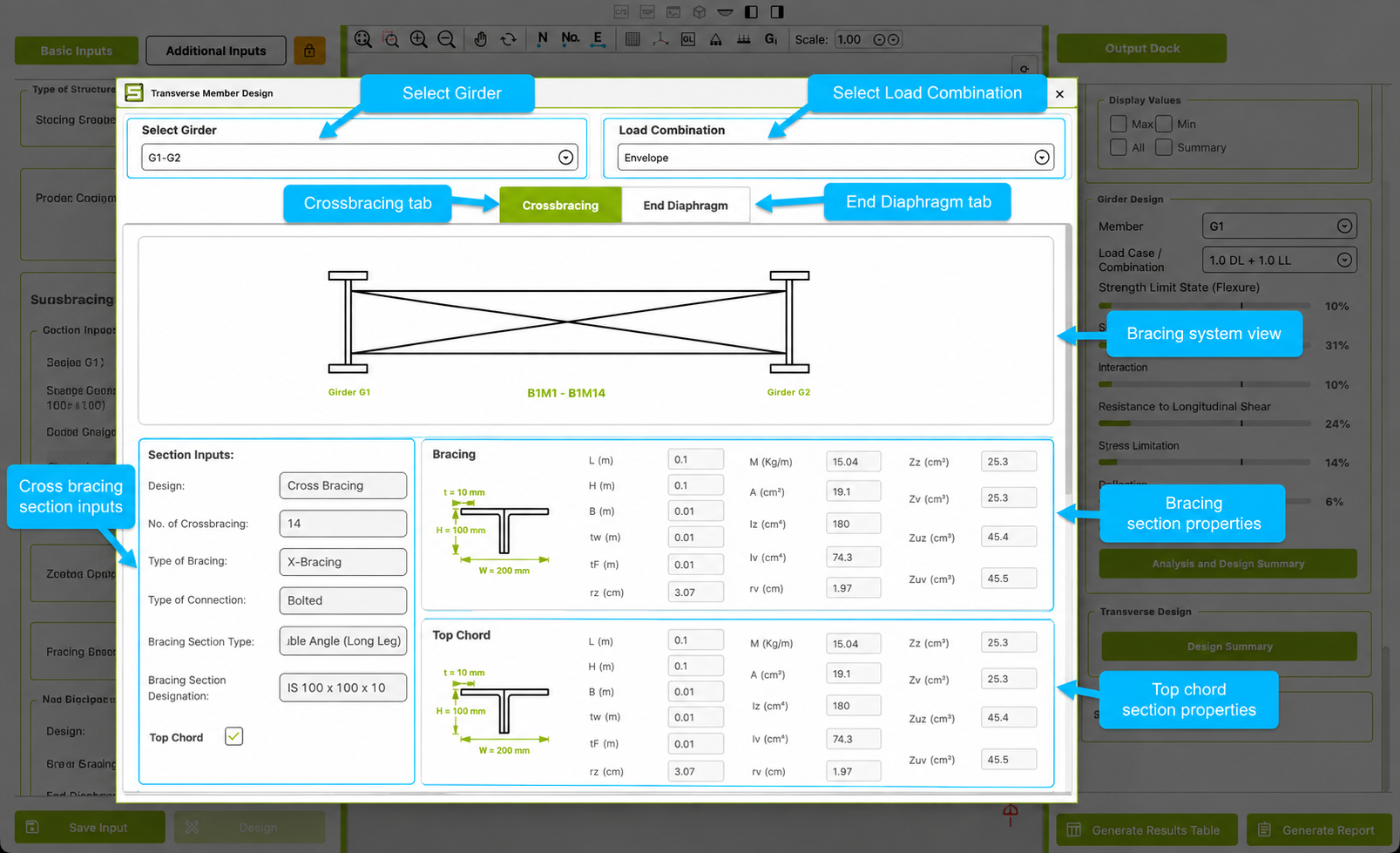Toggle the E element display icon
The width and height of the screenshot is (1400, 853).
click(598, 39)
